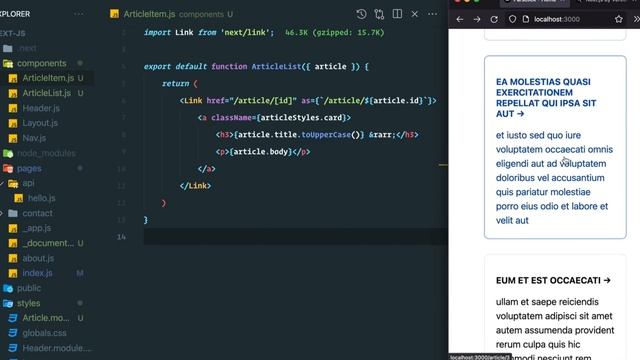Collapse the pages folder

click(29, 168)
